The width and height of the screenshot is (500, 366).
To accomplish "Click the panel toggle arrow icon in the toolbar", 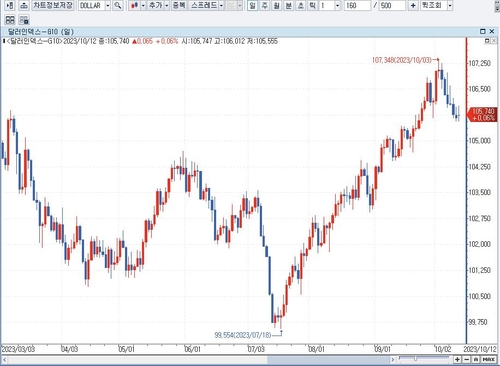I will pyautogui.click(x=10, y=5).
